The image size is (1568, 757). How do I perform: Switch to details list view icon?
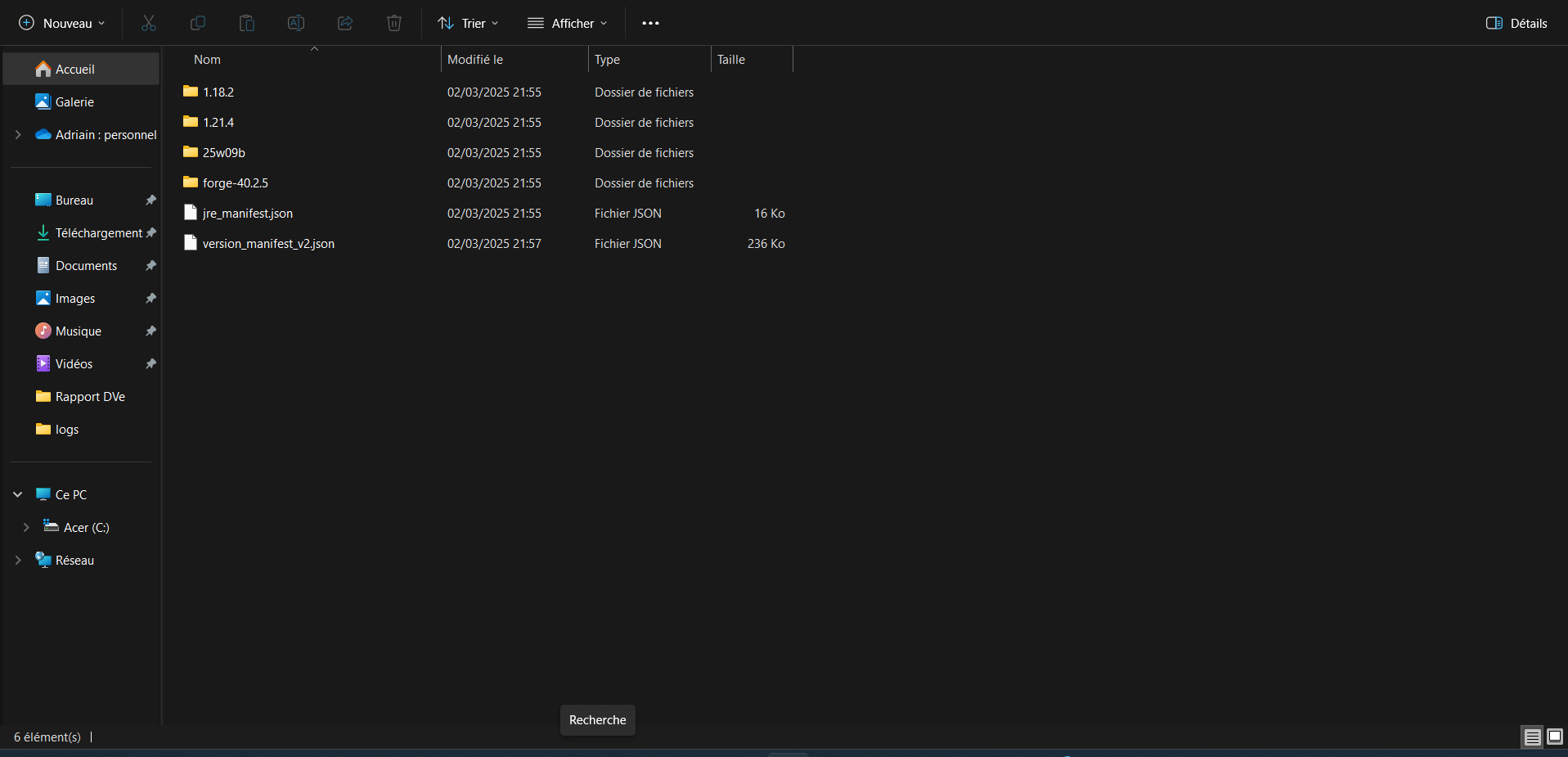pos(1533,737)
